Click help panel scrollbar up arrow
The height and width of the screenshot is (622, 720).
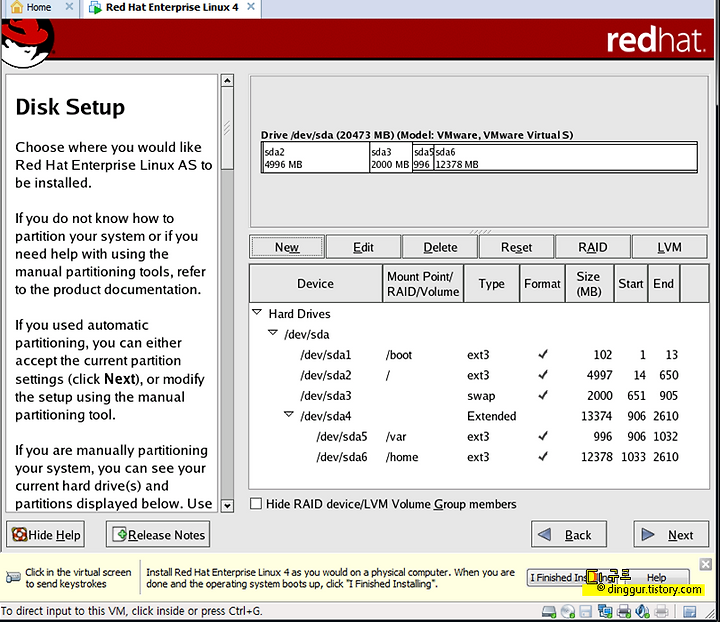tap(227, 81)
